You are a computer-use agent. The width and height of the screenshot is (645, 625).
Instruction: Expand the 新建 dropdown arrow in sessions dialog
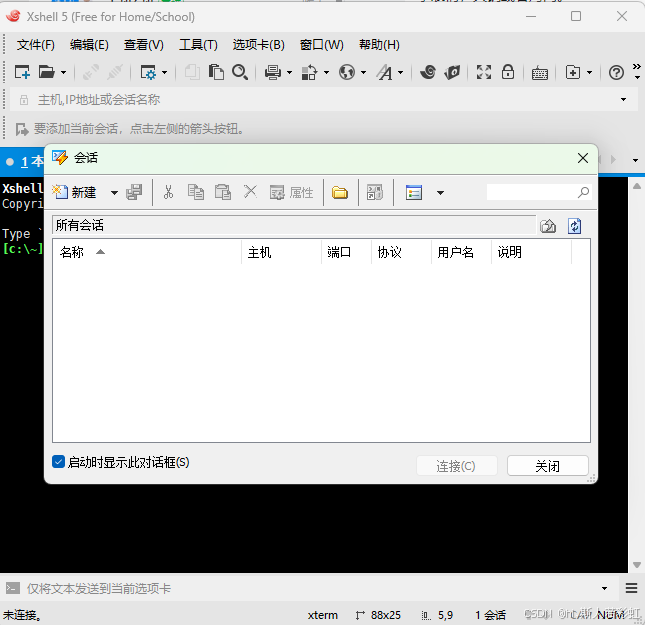[114, 193]
